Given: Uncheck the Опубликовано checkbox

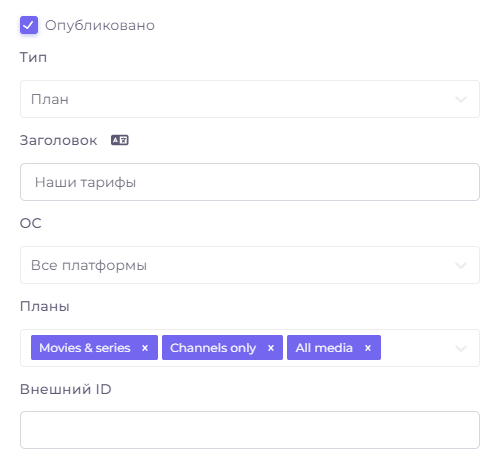Looking at the screenshot, I should pyautogui.click(x=29, y=25).
